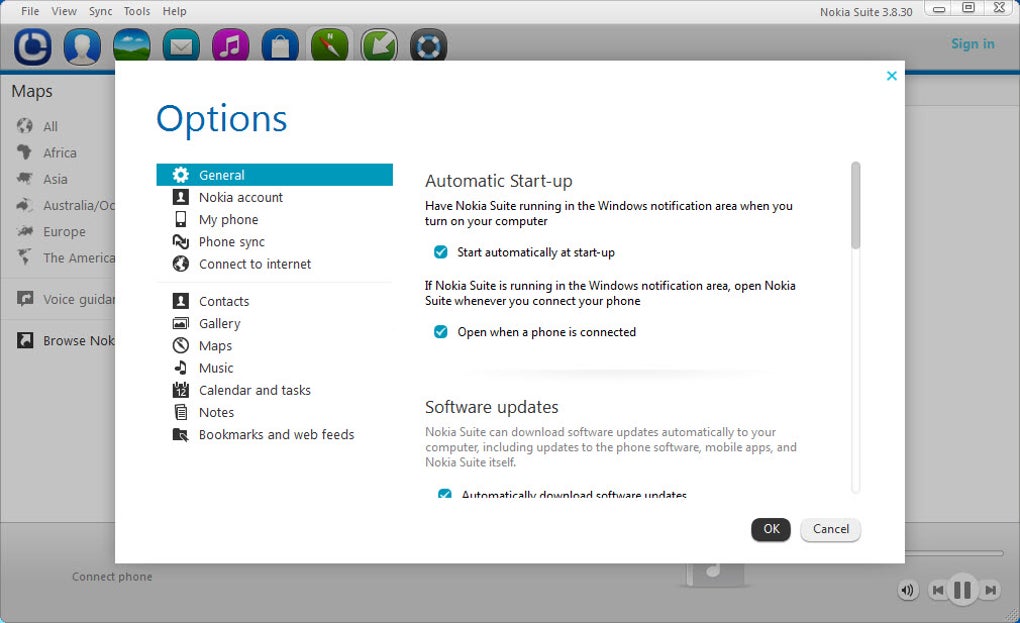Select My phone options category
The height and width of the screenshot is (623, 1020).
pos(275,219)
